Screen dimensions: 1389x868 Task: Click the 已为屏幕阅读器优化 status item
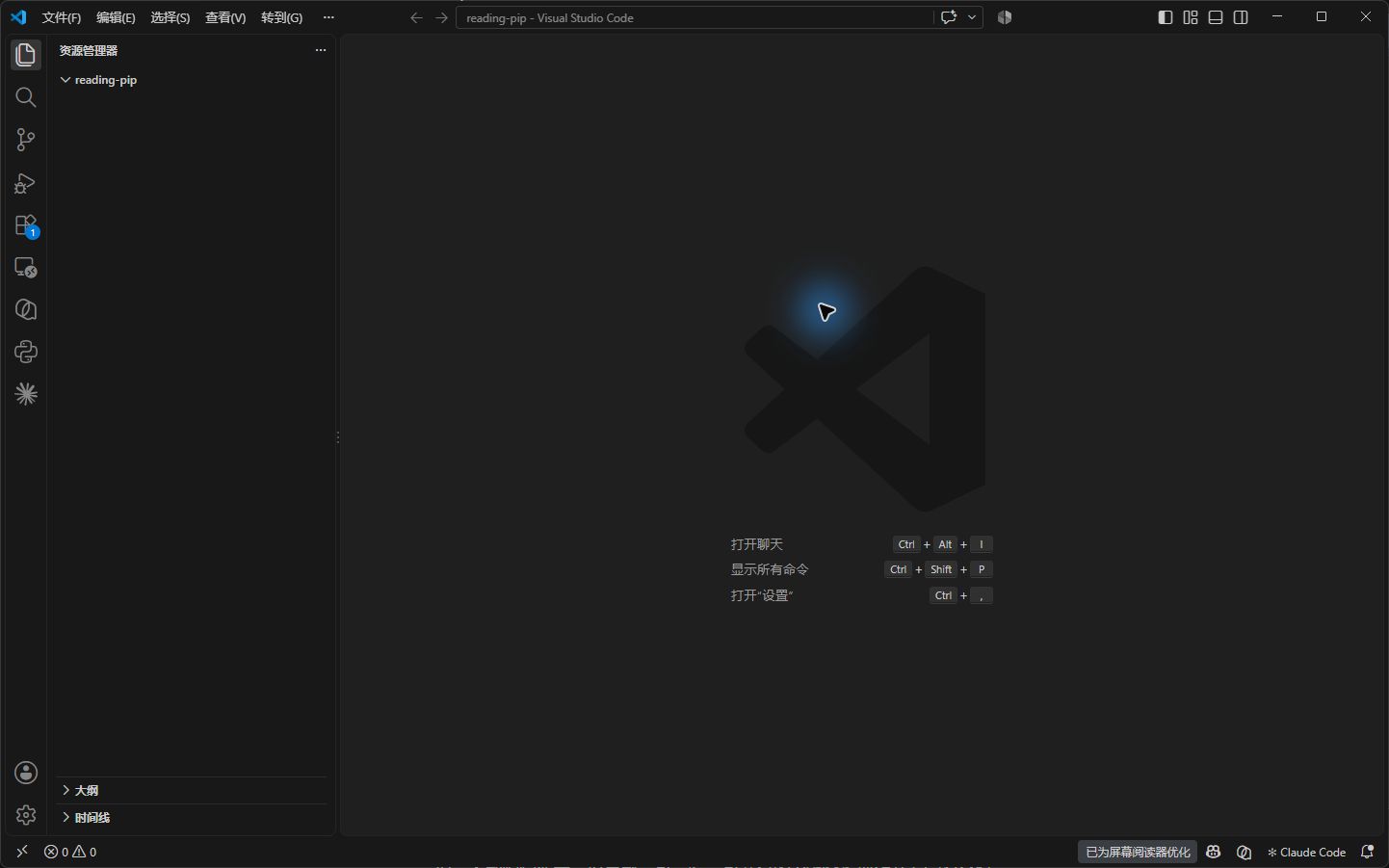(1138, 852)
